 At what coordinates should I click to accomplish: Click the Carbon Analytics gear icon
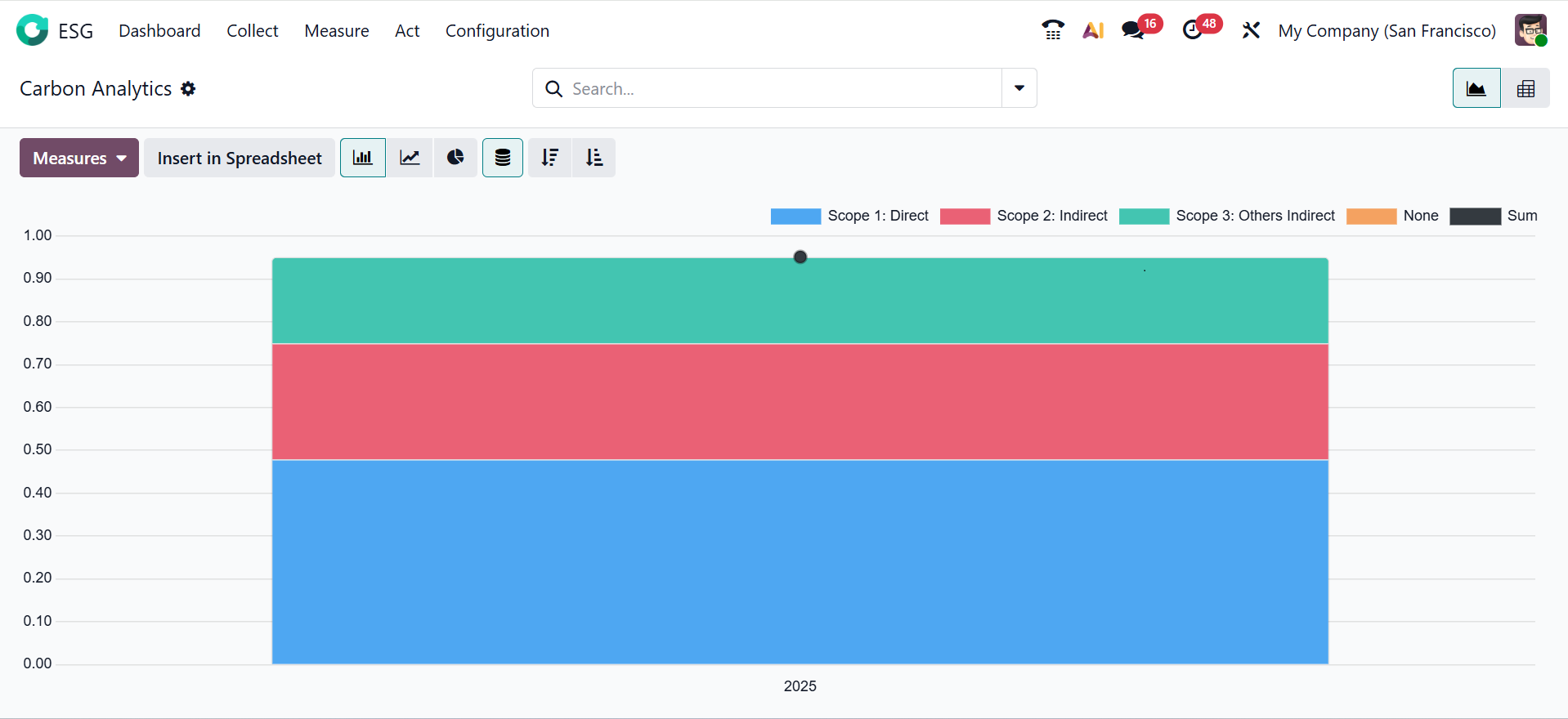(188, 88)
